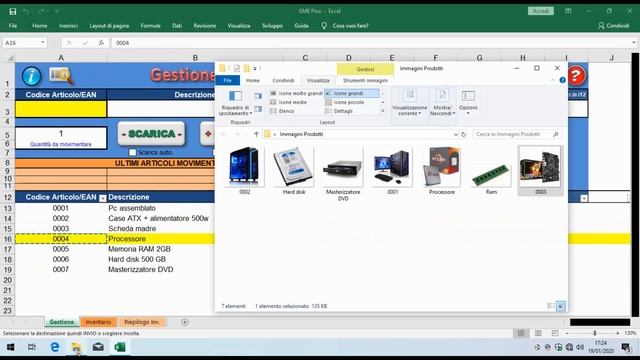Click the SCARICA button
The width and height of the screenshot is (640, 360).
tap(151, 134)
